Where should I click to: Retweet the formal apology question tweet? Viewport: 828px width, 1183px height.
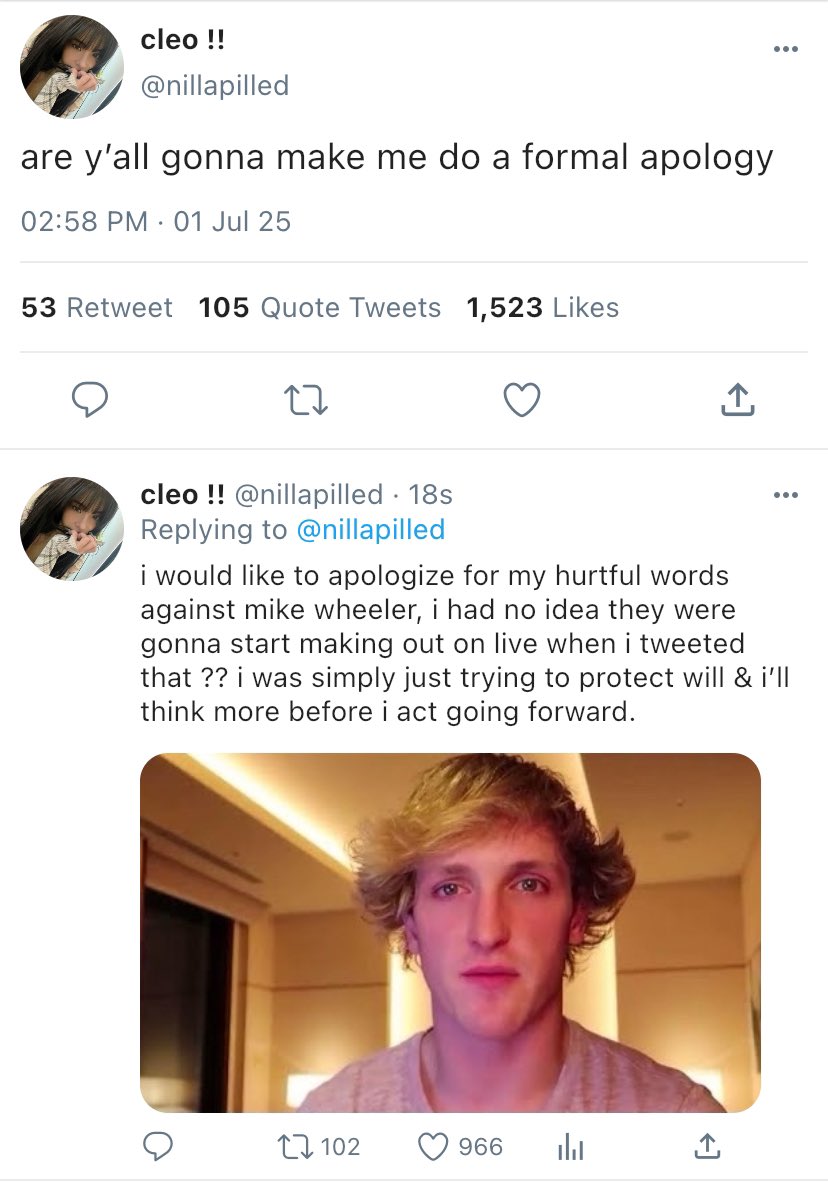click(x=306, y=401)
